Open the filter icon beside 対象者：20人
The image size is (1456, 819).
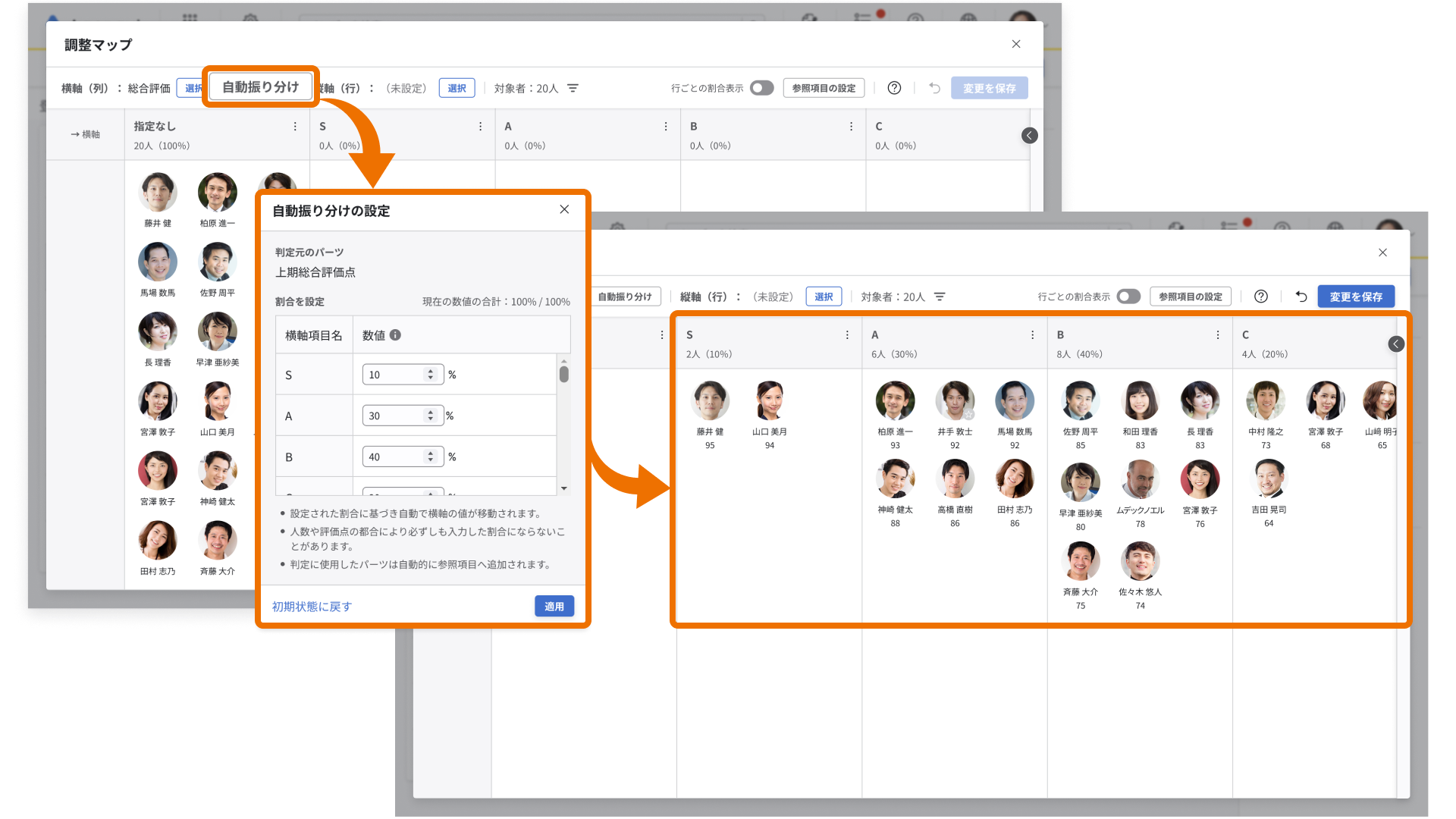(x=573, y=88)
